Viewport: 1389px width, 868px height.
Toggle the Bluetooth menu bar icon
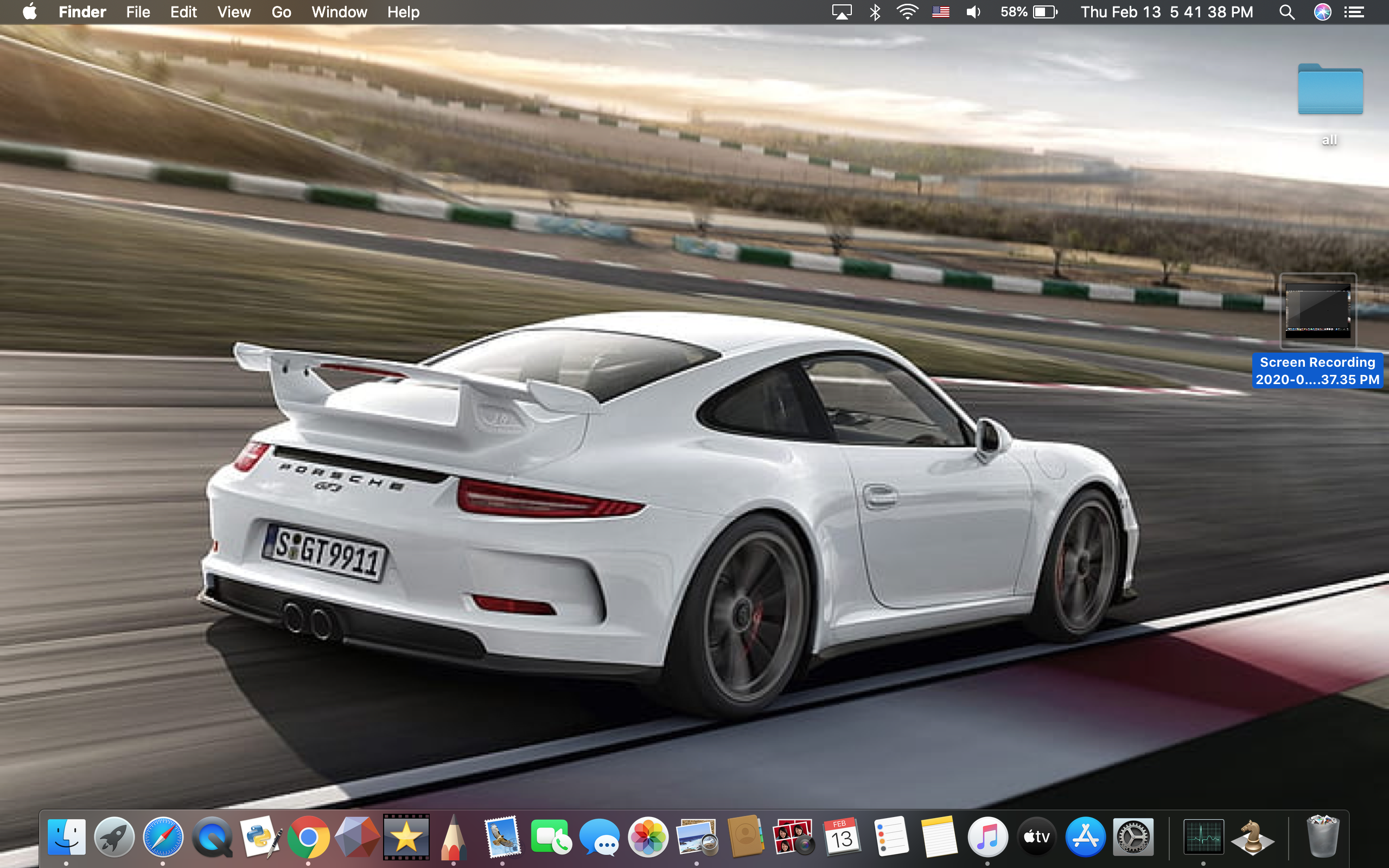coord(875,12)
